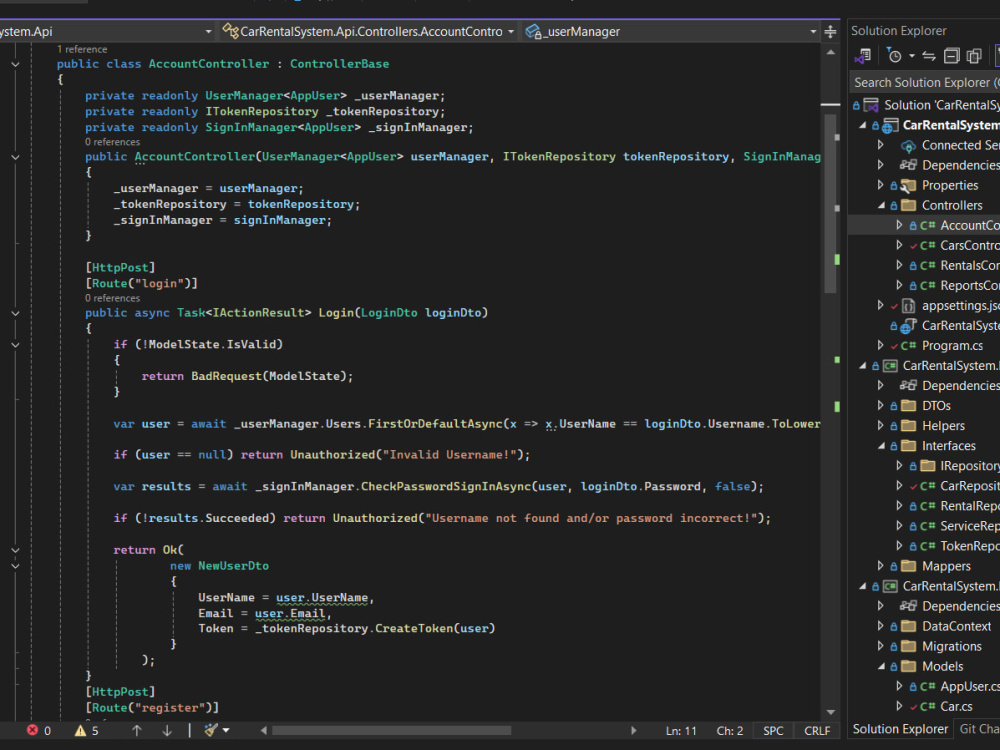The height and width of the screenshot is (750, 1000).
Task: Select the IRepository folder
Action: pos(969,466)
